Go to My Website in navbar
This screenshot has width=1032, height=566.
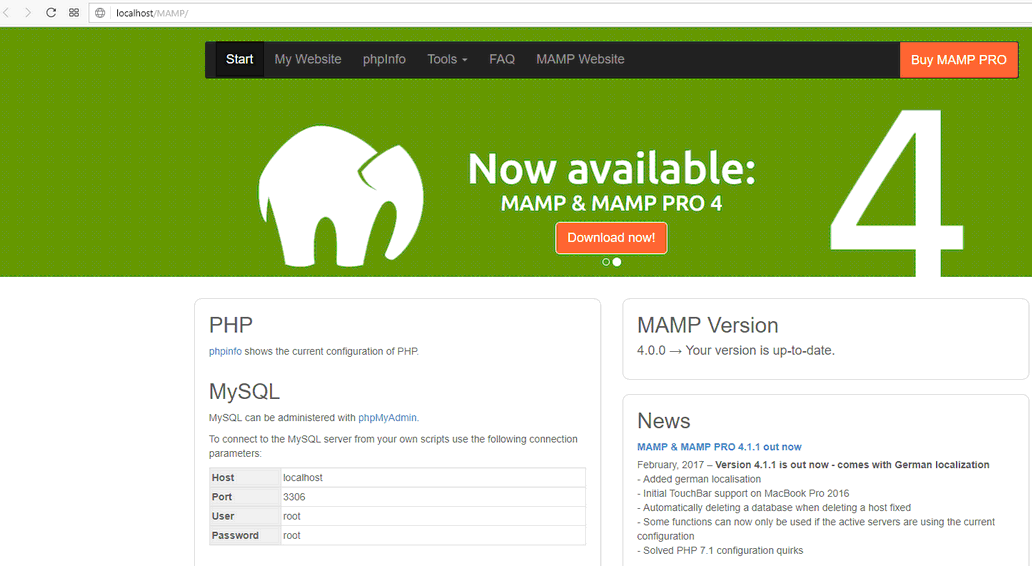308,59
